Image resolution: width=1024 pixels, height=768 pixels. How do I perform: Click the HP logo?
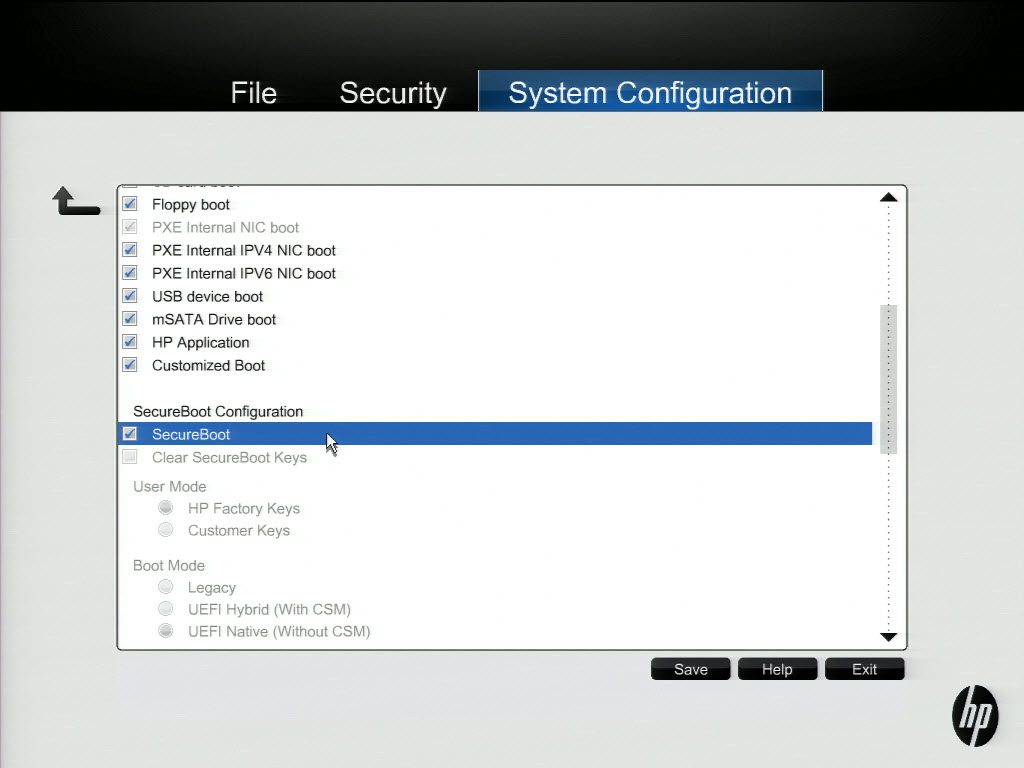tap(974, 716)
